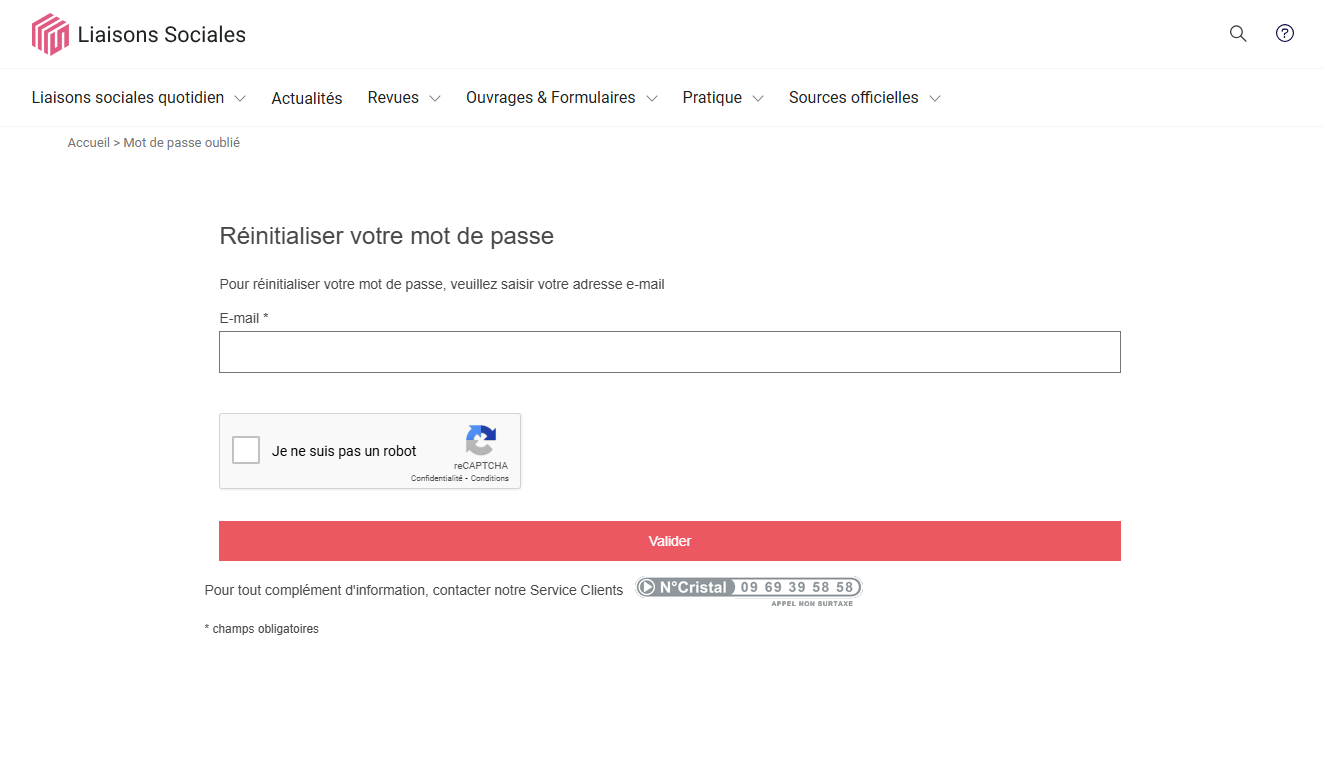Open the reCAPTCHA 'Conditions' link
This screenshot has height=763, width=1324.
pyautogui.click(x=489, y=478)
